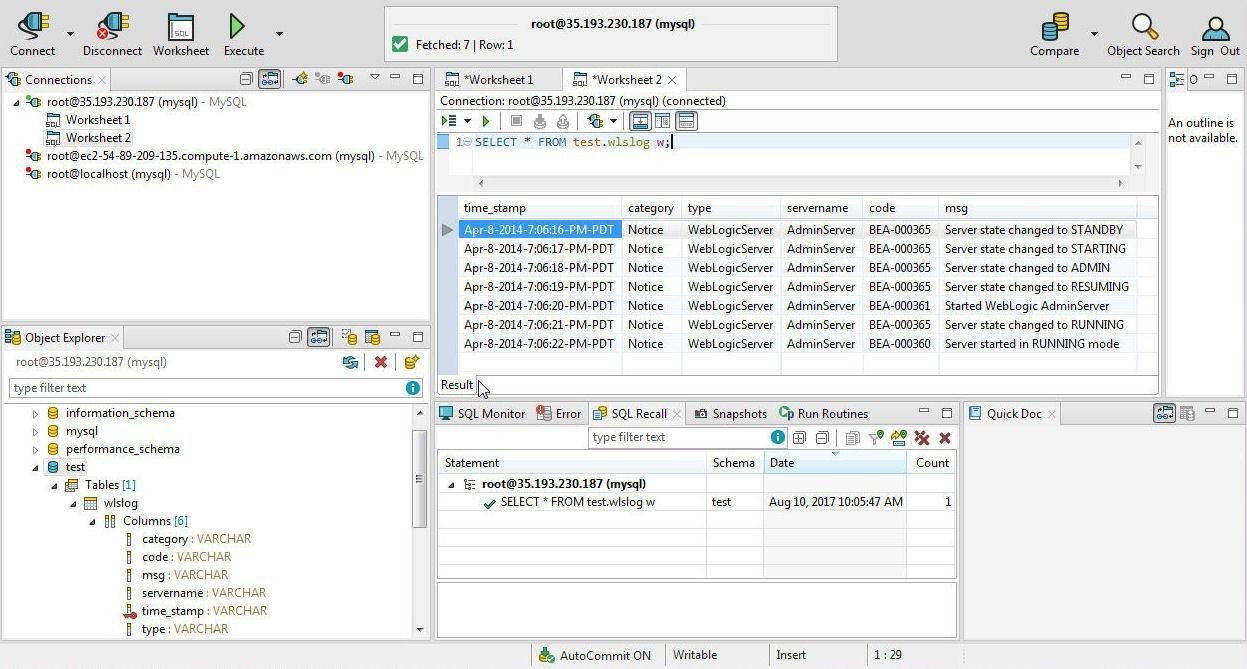Click New Connection icon in Connections panel
The width and height of the screenshot is (1247, 669).
(x=299, y=79)
